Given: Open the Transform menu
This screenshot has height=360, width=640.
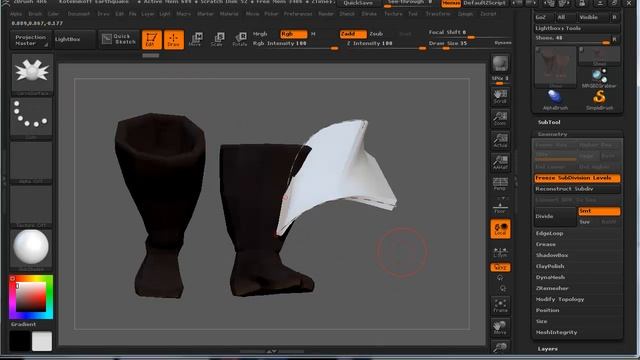Looking at the screenshot, I should point(438,13).
